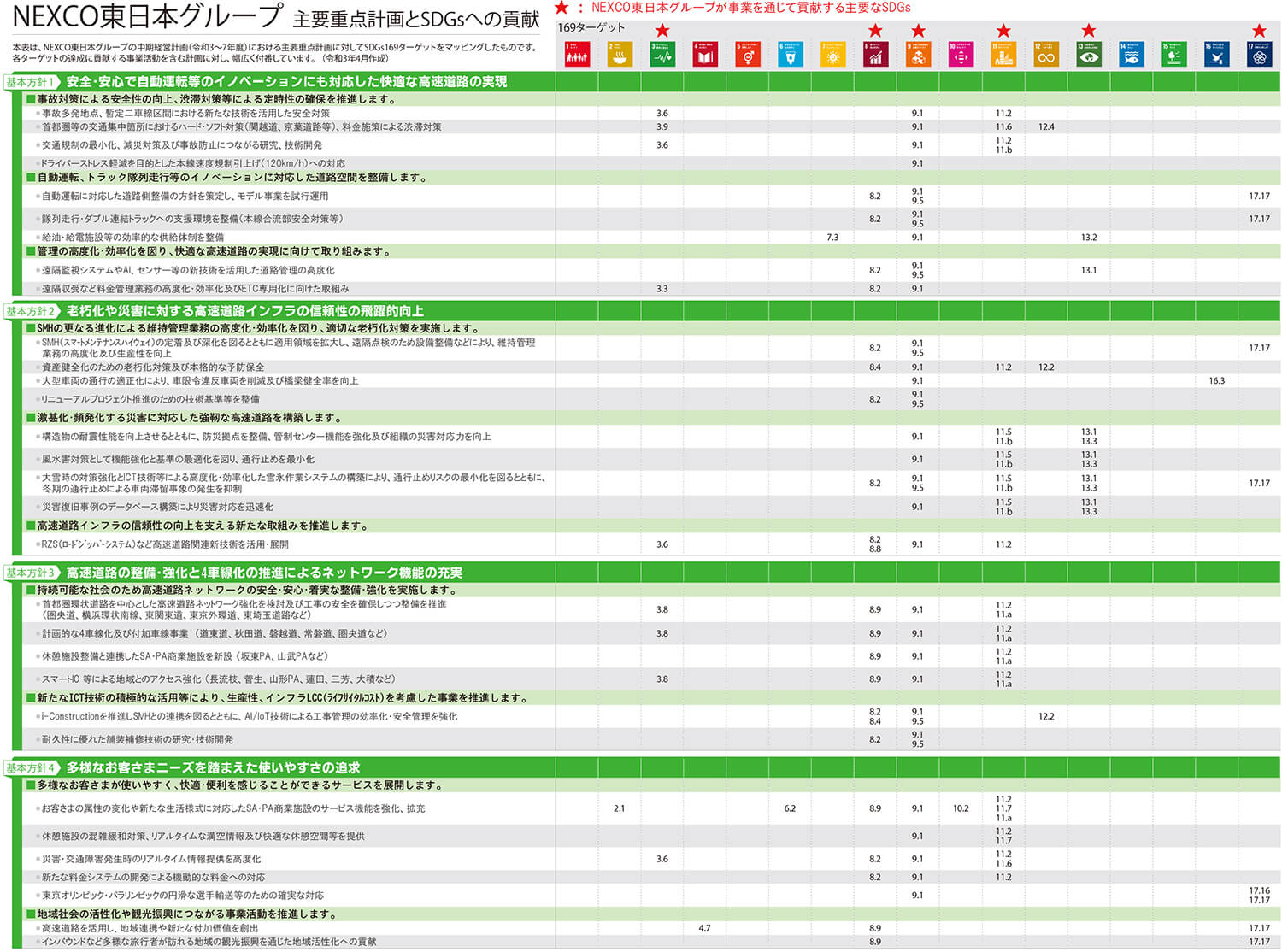Screen dimensions: 1282x952
Task: Select the SDG 14 life below water icon
Action: tap(1132, 53)
